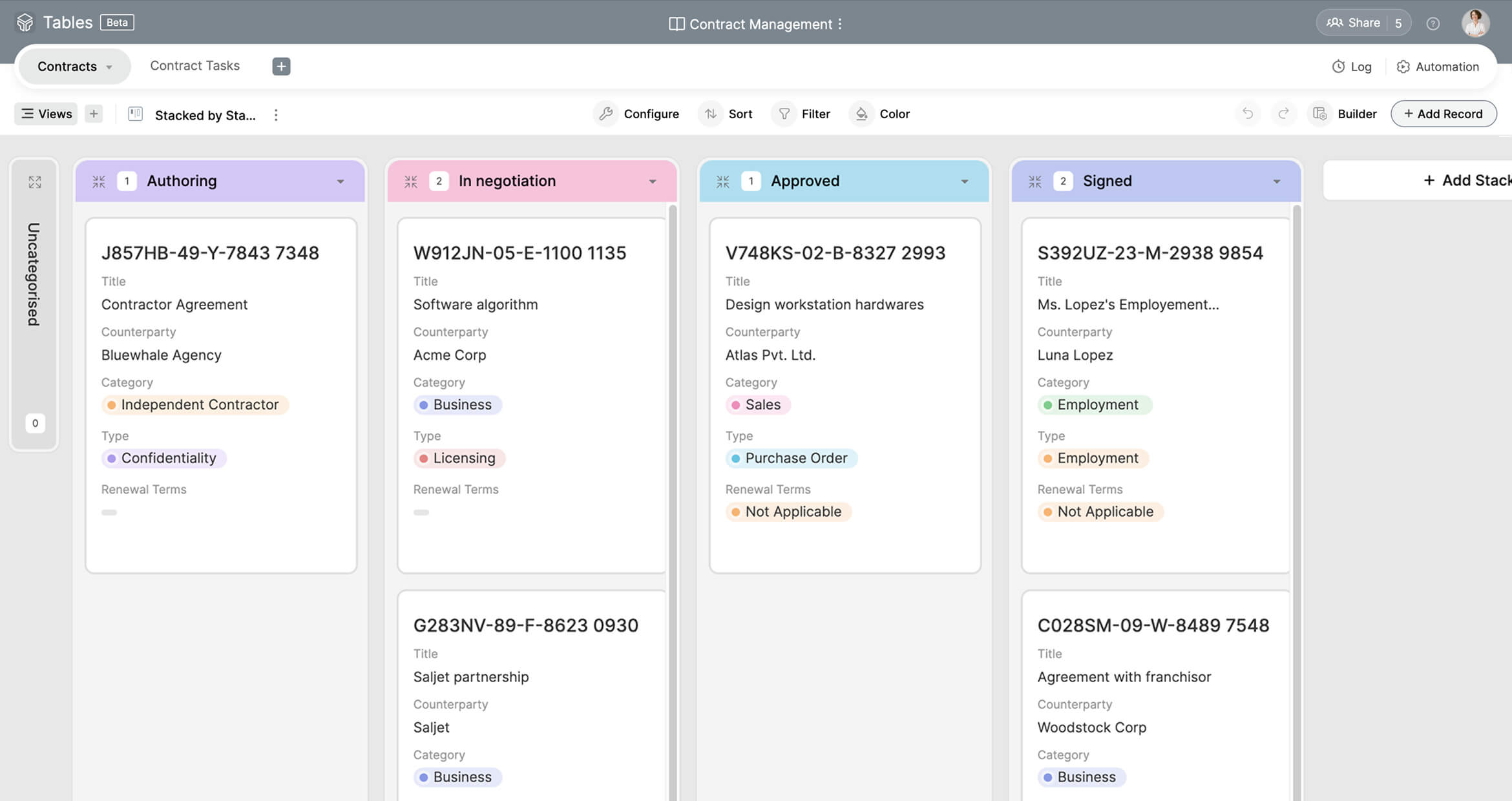
Task: Open Contract Management kebab menu
Action: 840,24
